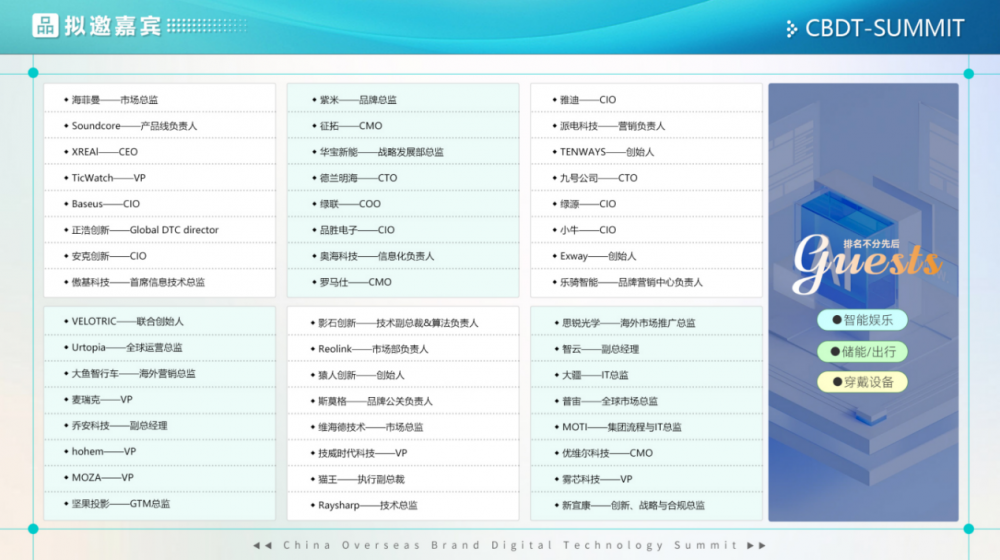Open the VELOTRIC 联合创始人 entry

pyautogui.click(x=127, y=322)
